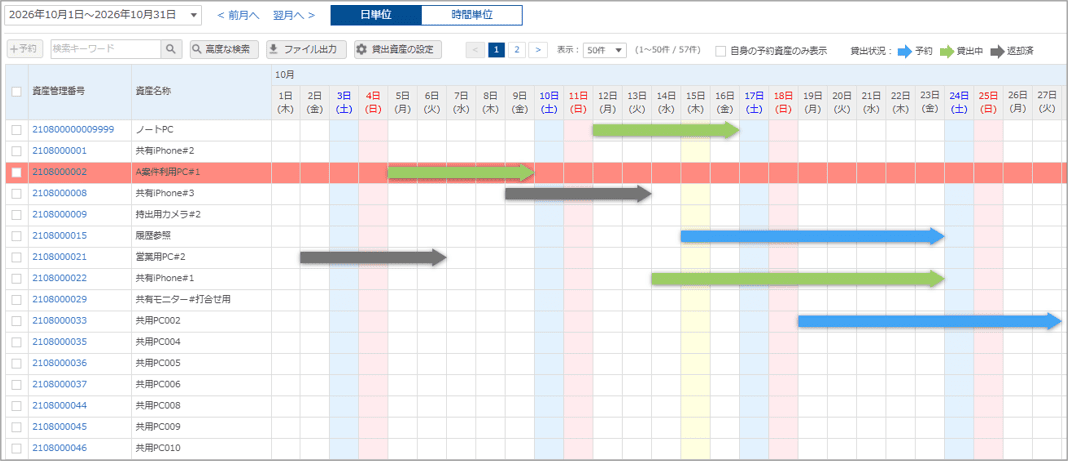This screenshot has height=461, width=1068.
Task: Open asset 210800000009999
Action: click(x=73, y=129)
